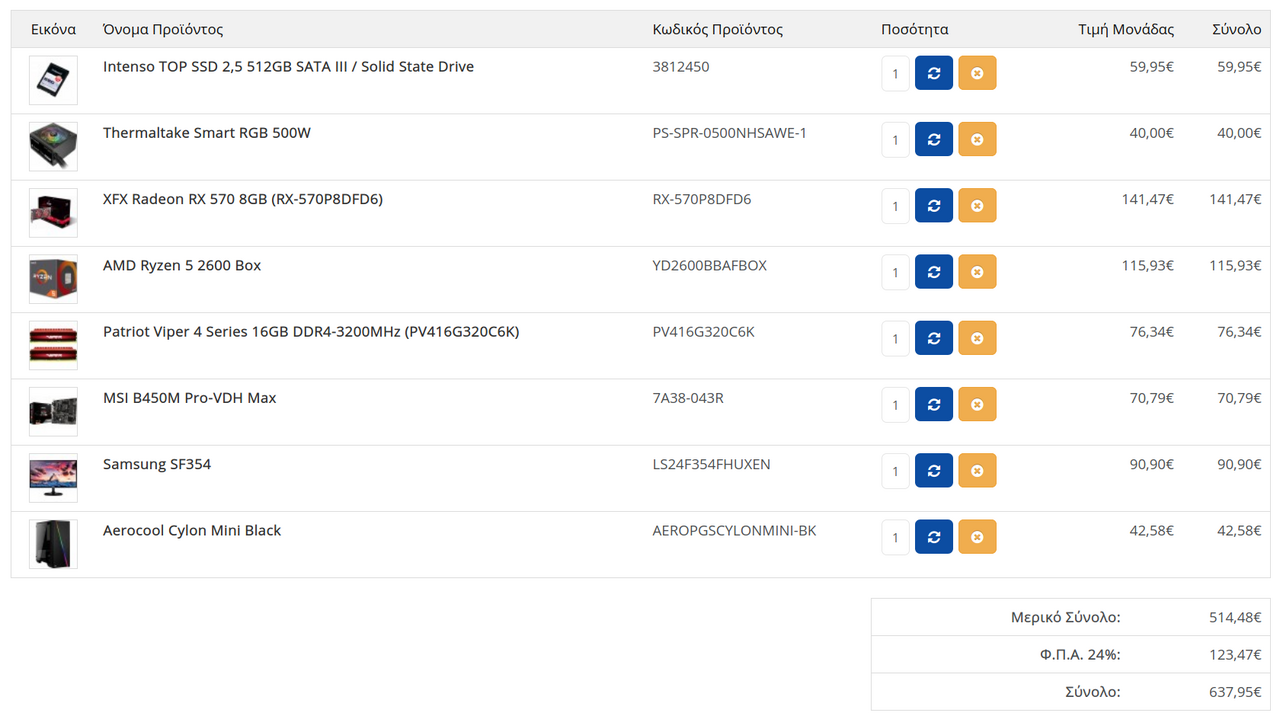1280x716 pixels.
Task: Open MSI motherboard thumbnail image
Action: (x=53, y=411)
